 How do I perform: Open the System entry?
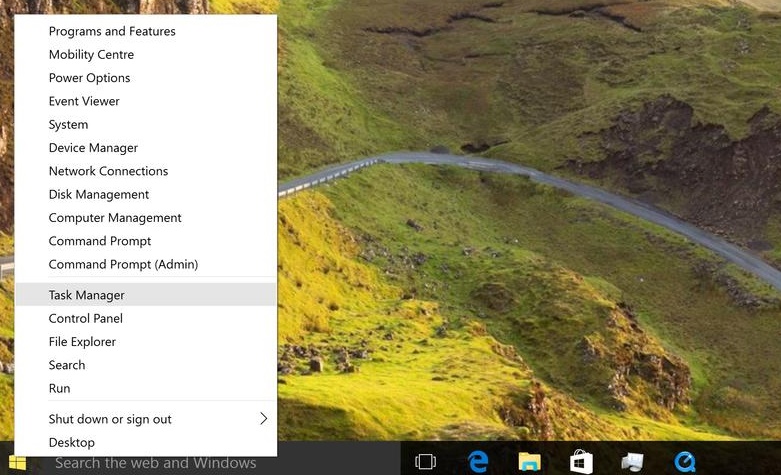145,124
